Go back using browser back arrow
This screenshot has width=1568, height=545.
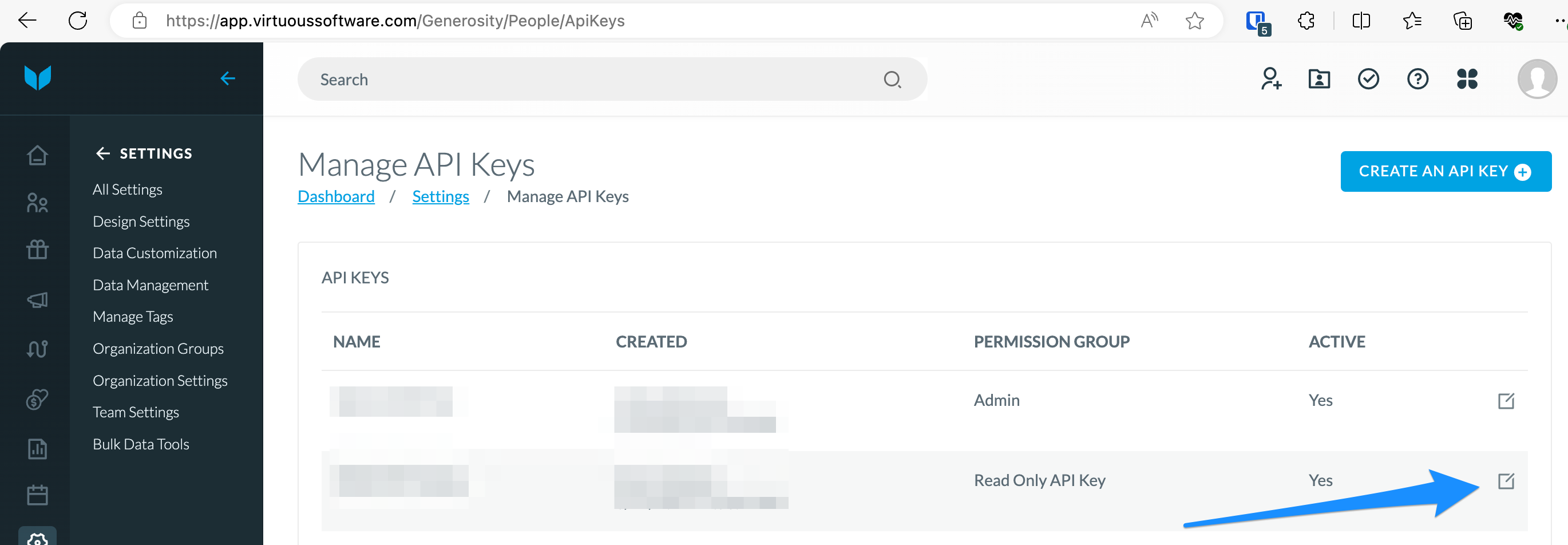pos(27,21)
